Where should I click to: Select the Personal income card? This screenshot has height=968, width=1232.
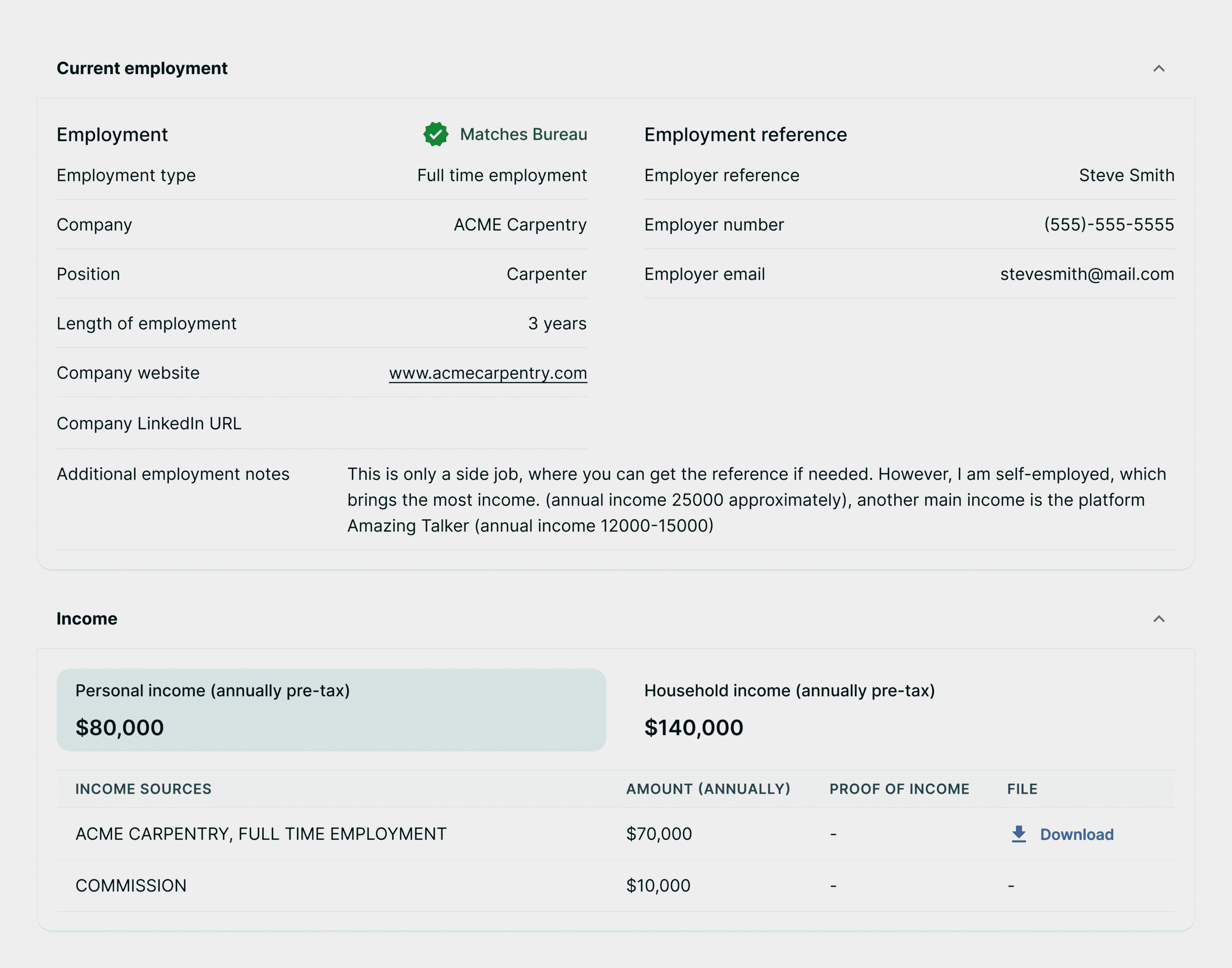tap(331, 710)
